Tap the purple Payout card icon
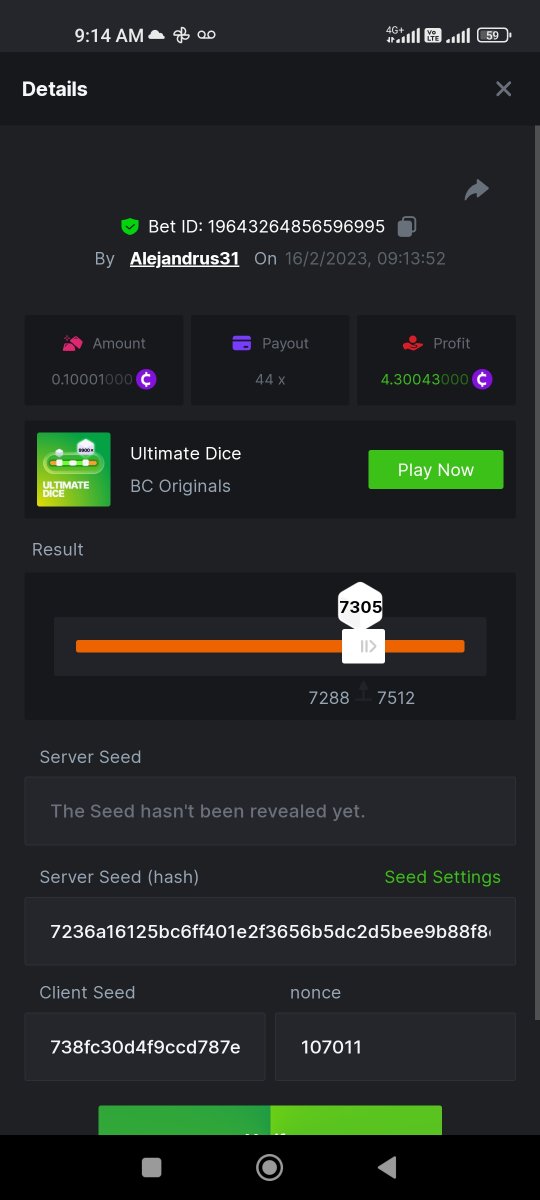The image size is (540, 1200). 241,343
